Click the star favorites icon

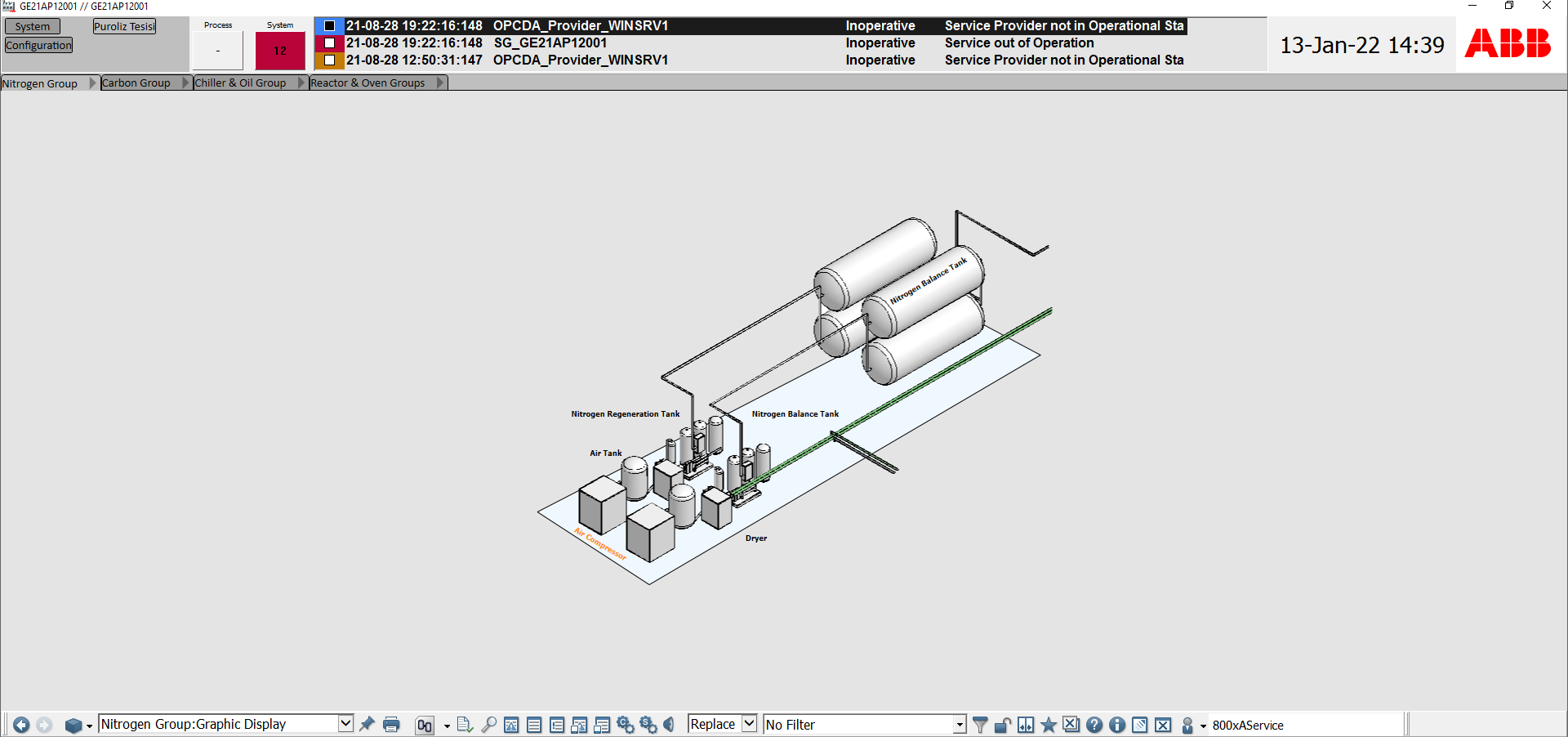click(x=1049, y=725)
